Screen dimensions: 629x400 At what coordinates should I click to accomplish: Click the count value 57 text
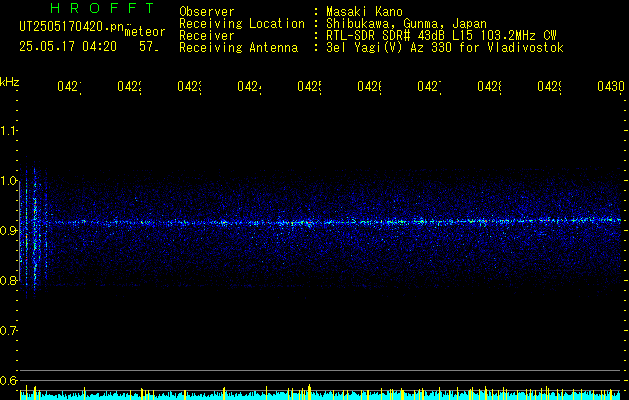click(149, 47)
